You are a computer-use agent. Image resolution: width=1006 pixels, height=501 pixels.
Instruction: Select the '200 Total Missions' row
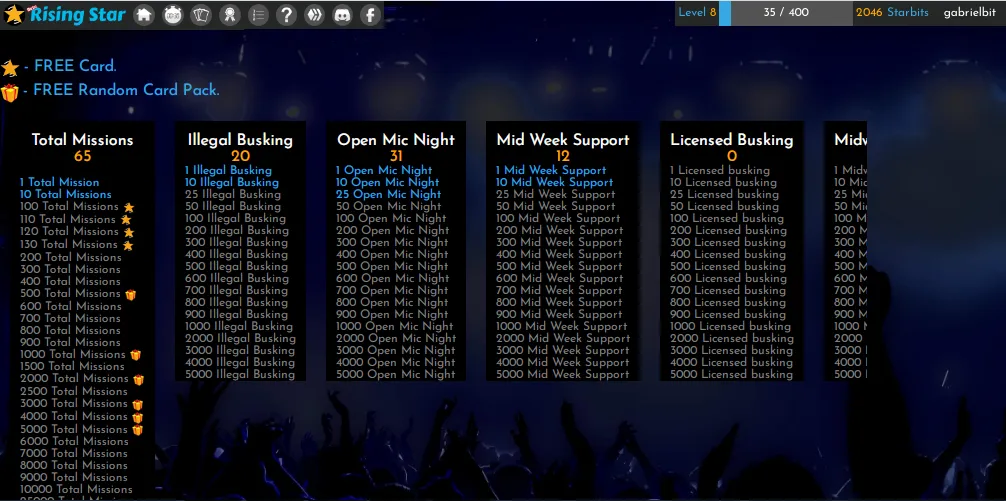[x=71, y=257]
